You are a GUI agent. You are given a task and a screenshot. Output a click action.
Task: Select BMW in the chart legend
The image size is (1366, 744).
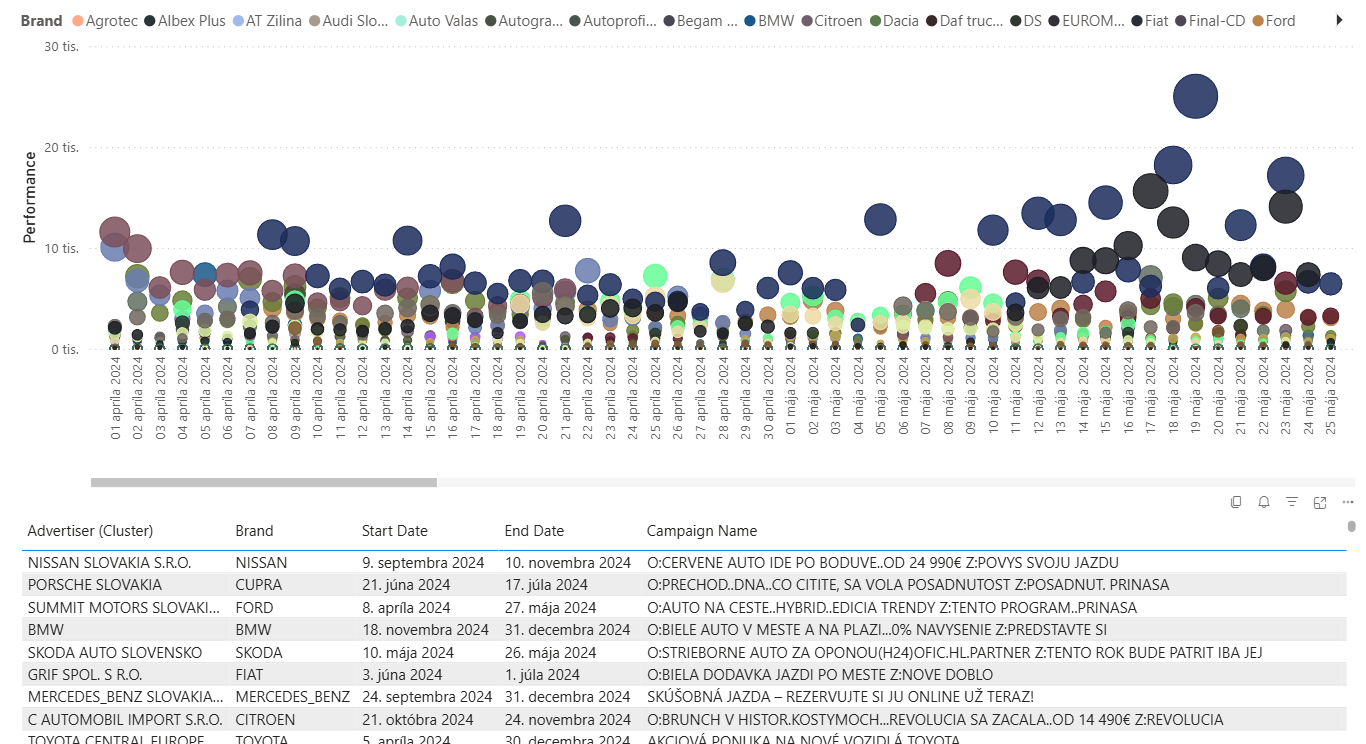[x=768, y=21]
